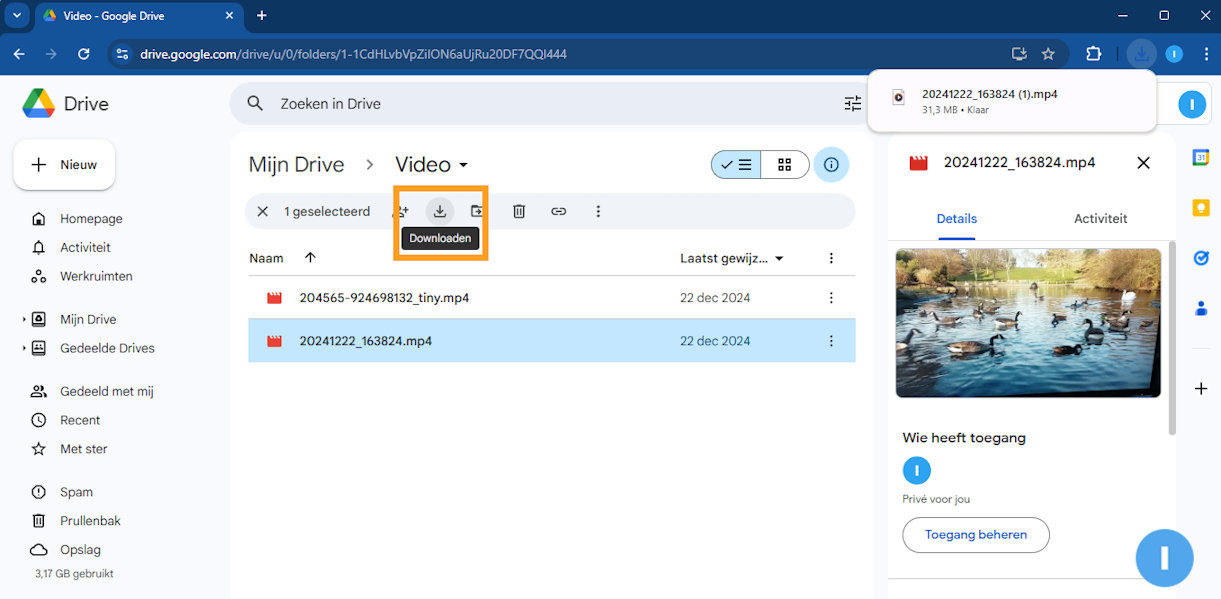
Task: Expand the Video folder dropdown
Action: tap(463, 166)
